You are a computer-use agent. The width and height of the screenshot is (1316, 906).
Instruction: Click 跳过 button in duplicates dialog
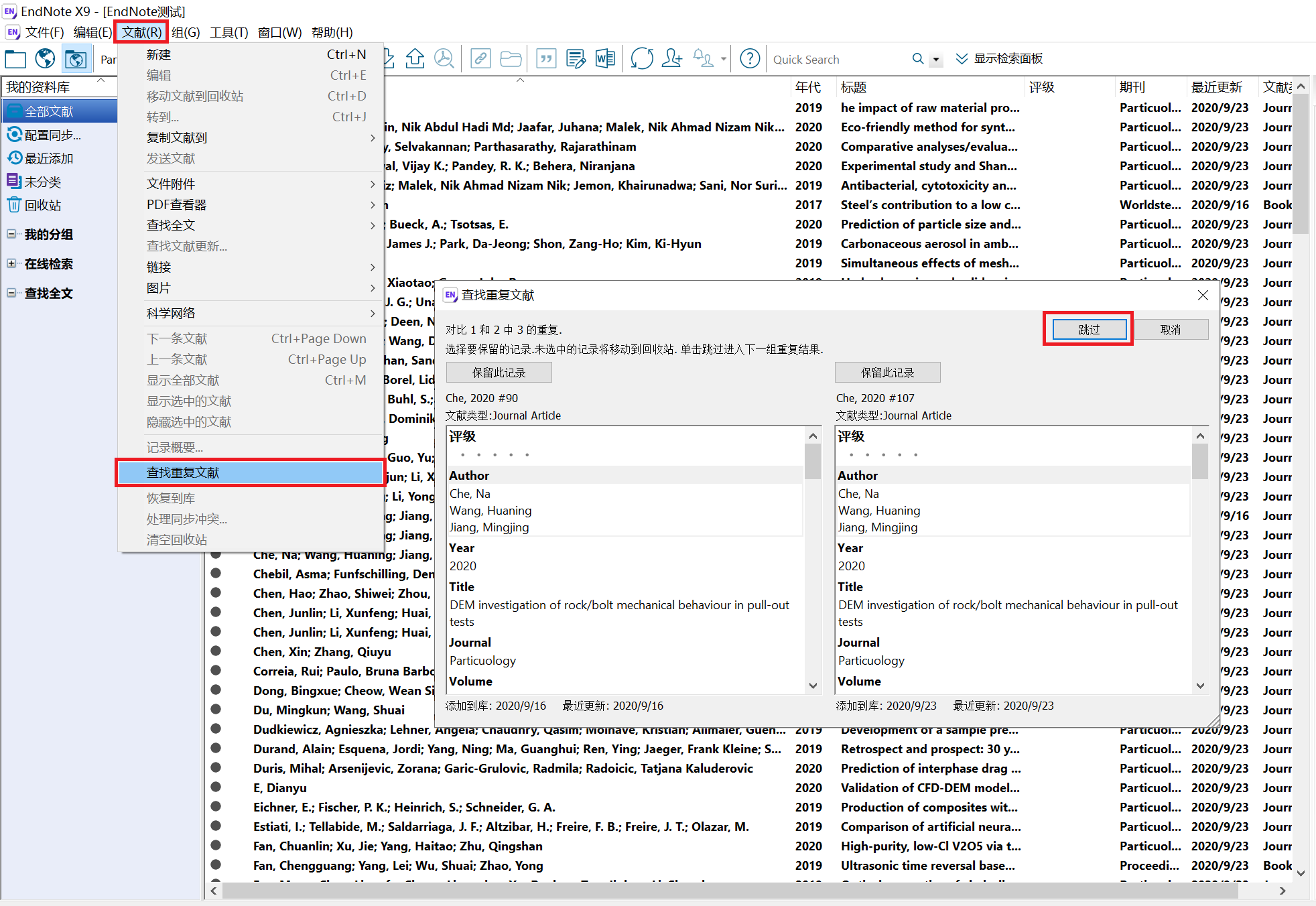pyautogui.click(x=1089, y=330)
